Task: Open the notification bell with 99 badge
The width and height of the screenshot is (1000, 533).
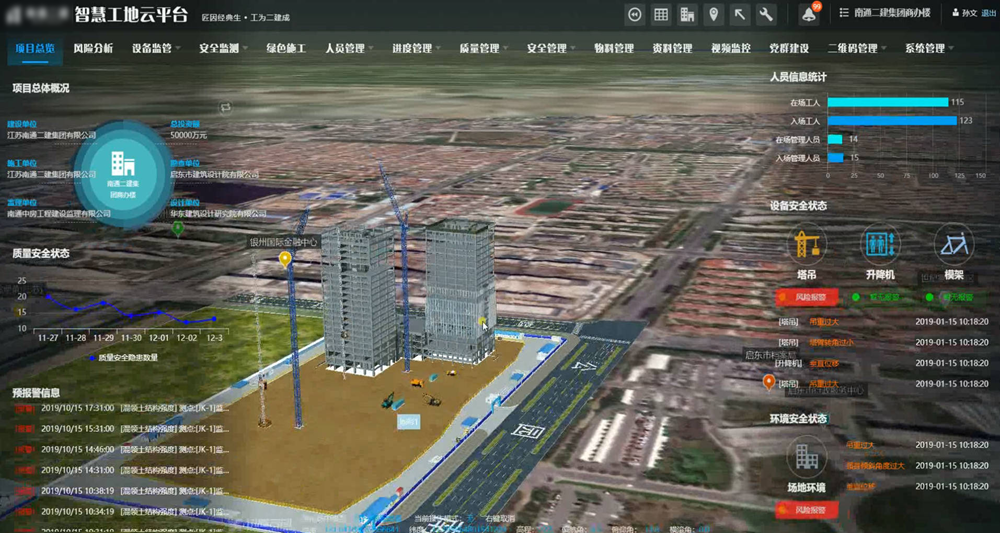Action: (x=810, y=14)
